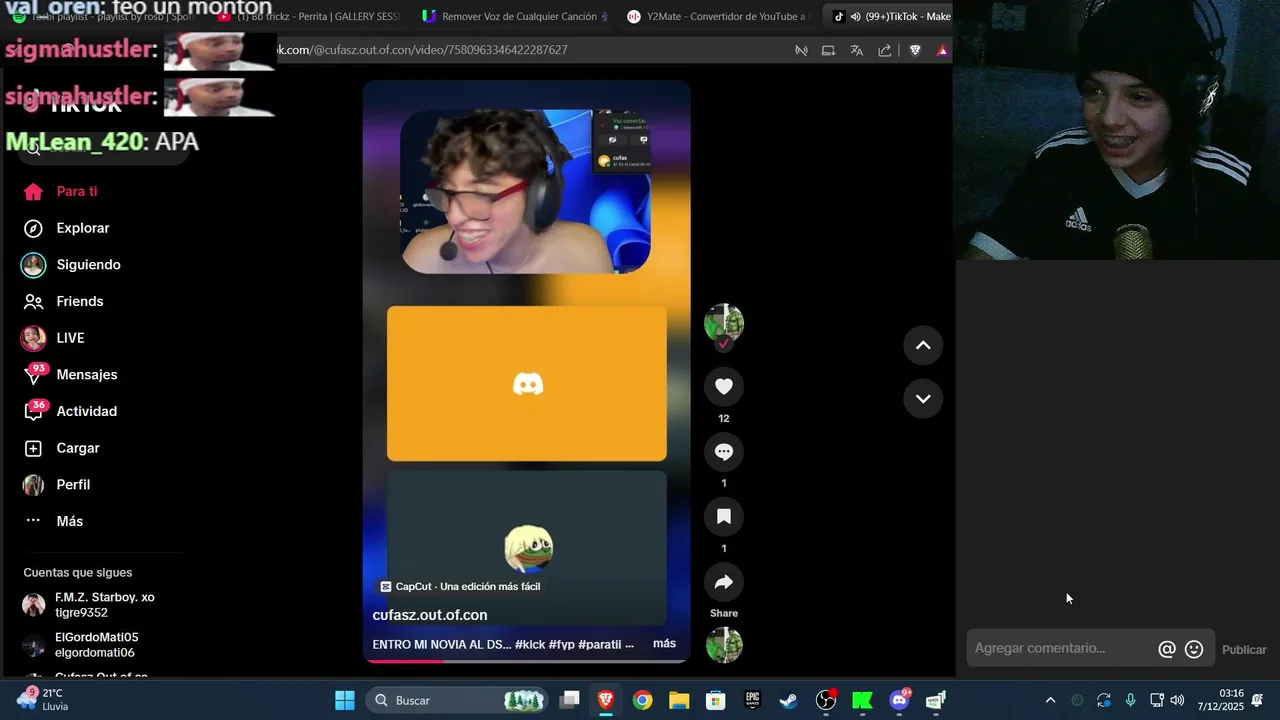Open the Kick app on taskbar
The height and width of the screenshot is (720, 1280).
862,700
